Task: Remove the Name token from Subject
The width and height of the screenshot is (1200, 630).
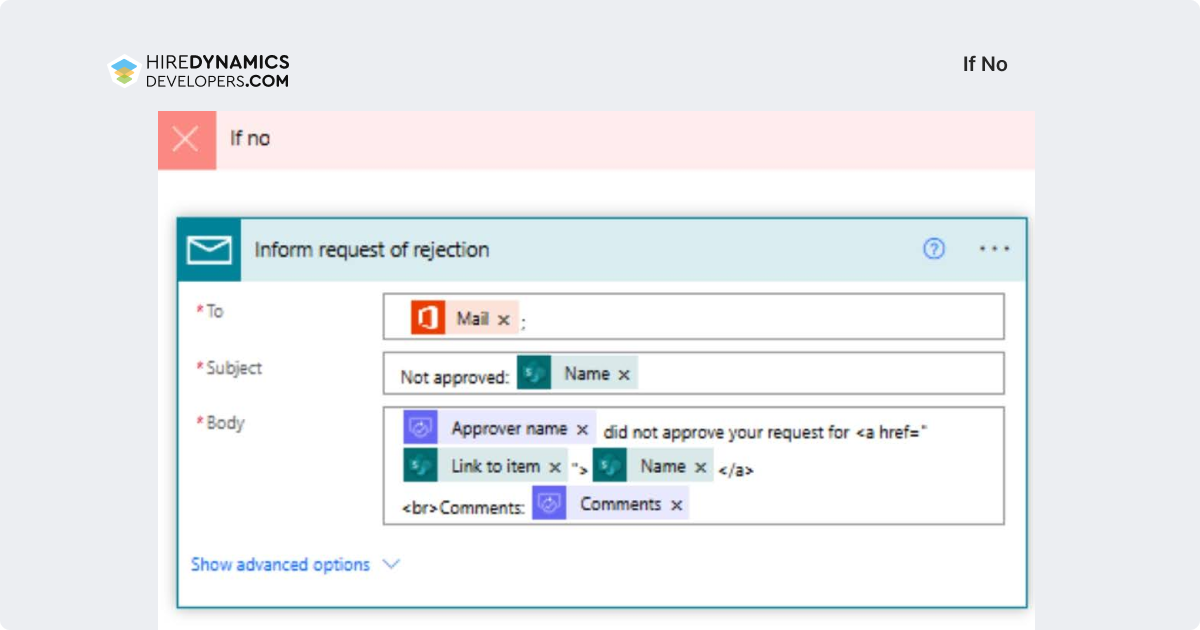Action: tap(624, 375)
